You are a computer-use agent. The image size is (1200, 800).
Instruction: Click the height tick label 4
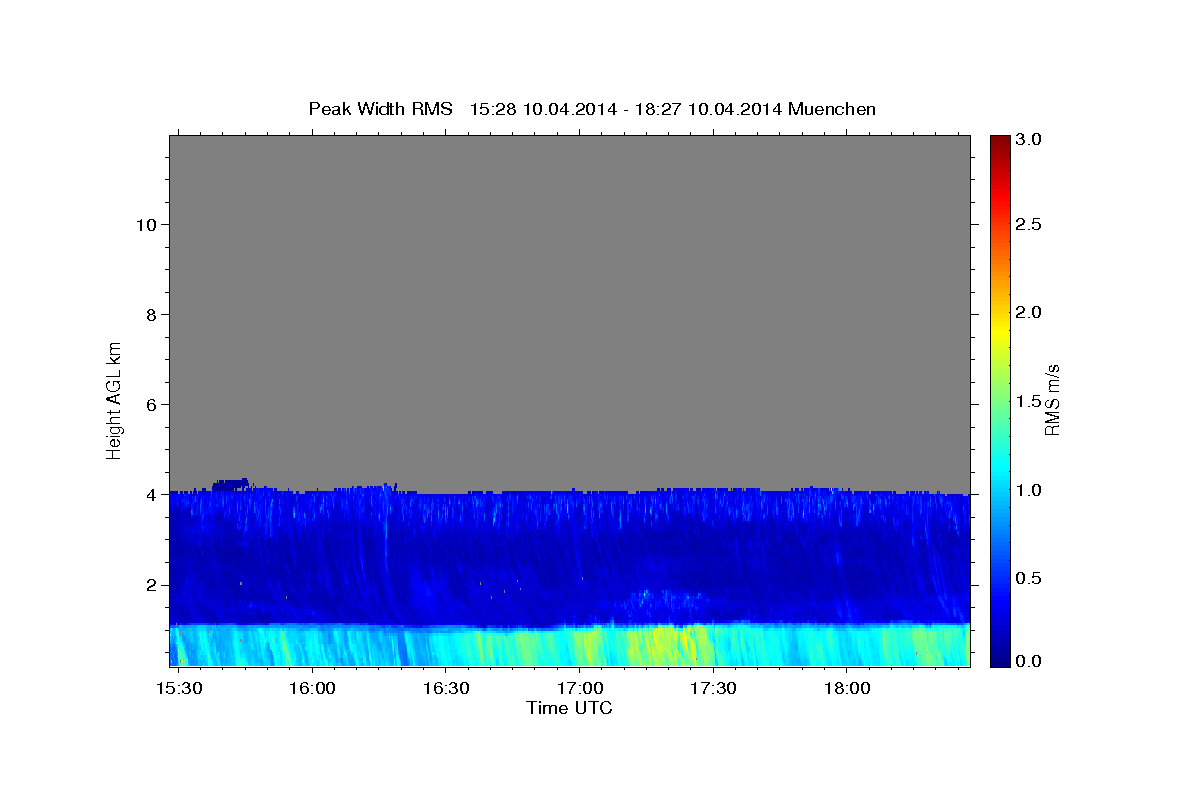149,494
